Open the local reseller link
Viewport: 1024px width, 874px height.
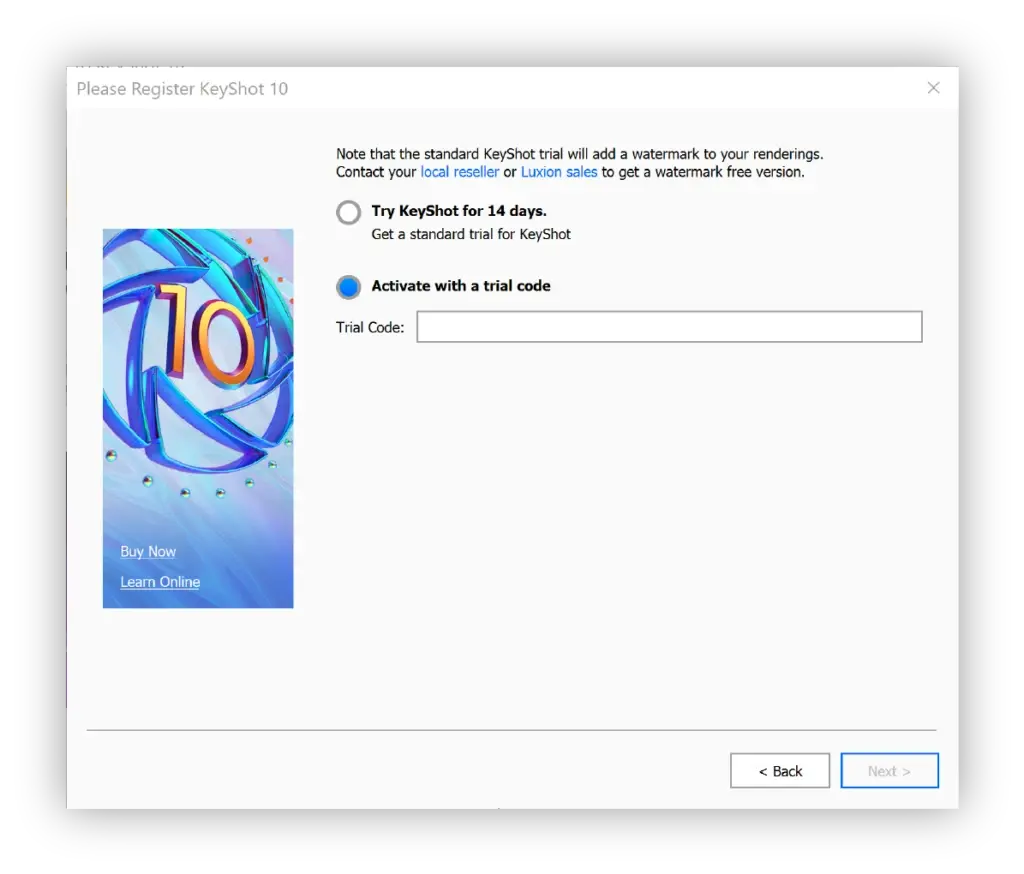460,172
